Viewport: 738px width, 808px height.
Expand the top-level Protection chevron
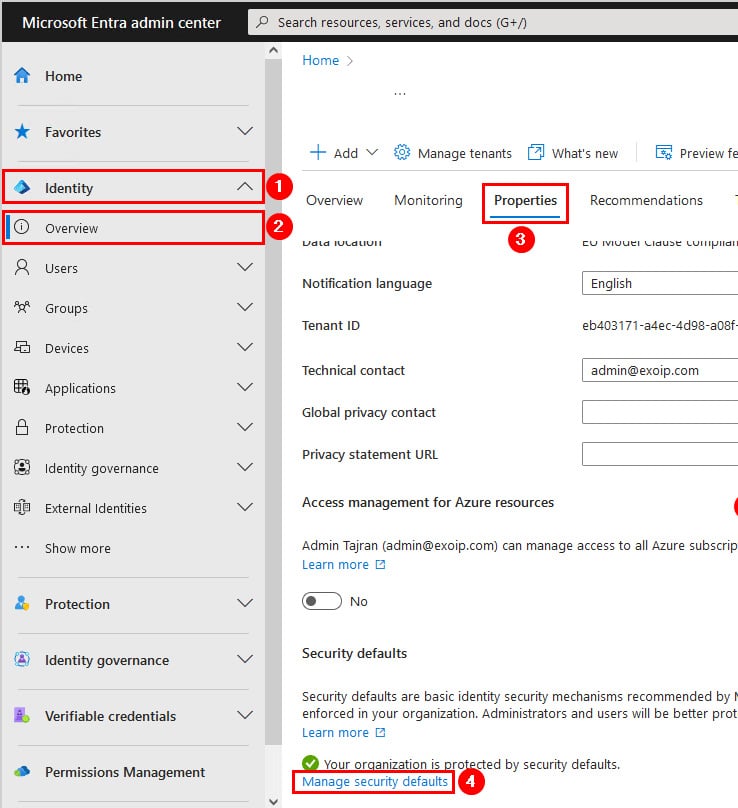[x=245, y=603]
